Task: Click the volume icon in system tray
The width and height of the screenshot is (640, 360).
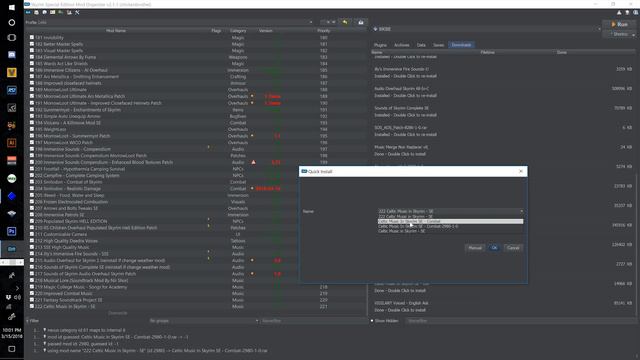Action: pyautogui.click(x=18, y=297)
